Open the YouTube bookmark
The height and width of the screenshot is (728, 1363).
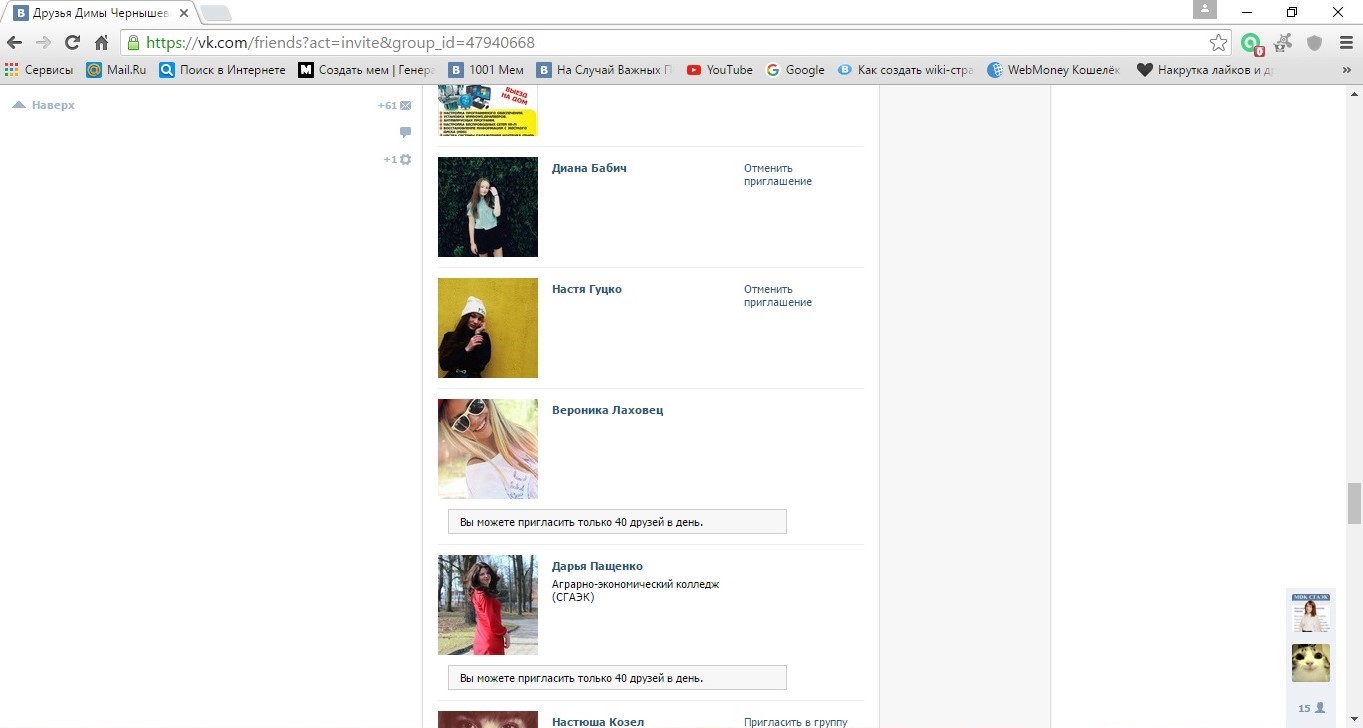coord(720,70)
